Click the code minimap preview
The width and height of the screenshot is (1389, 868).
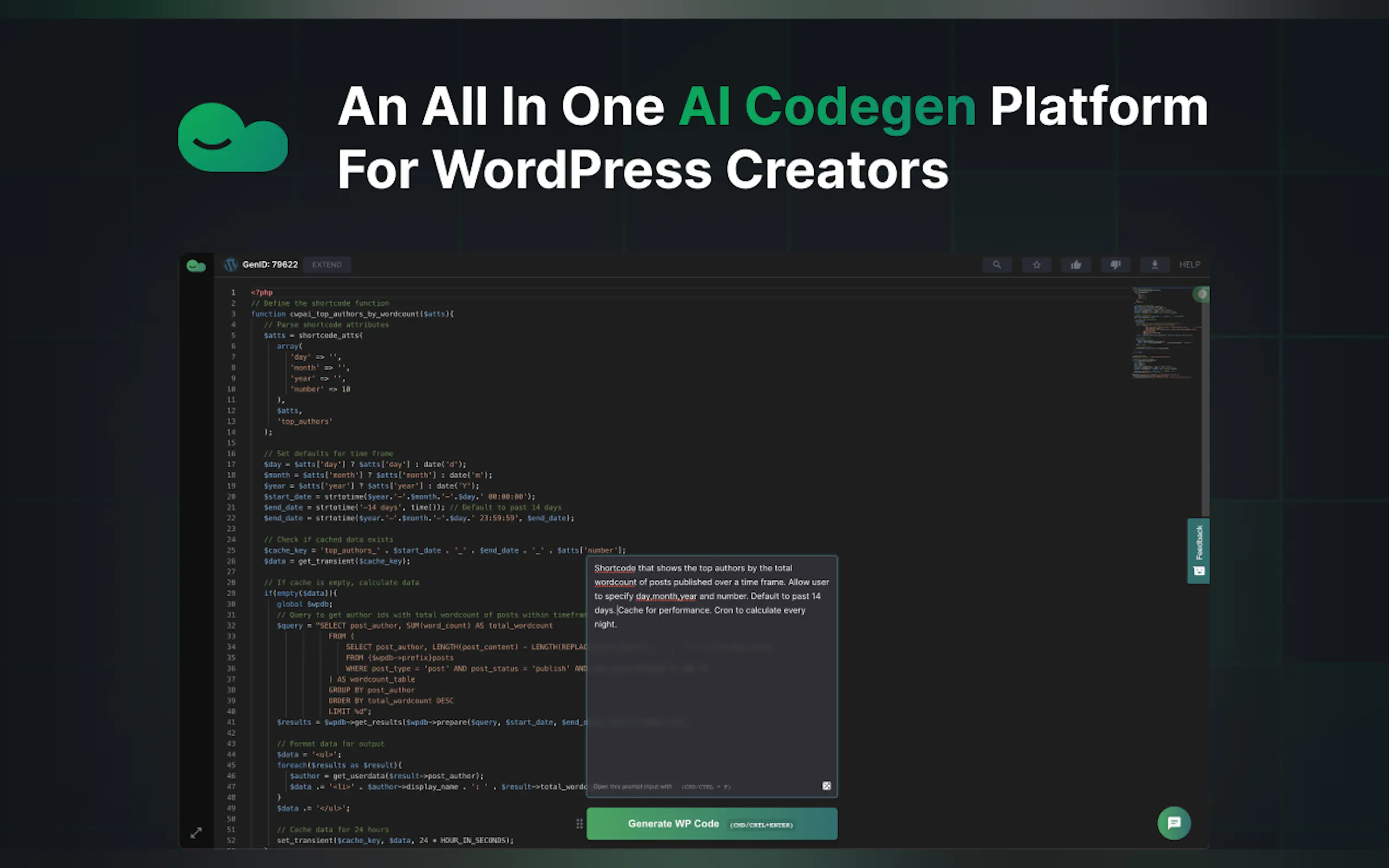(1160, 333)
